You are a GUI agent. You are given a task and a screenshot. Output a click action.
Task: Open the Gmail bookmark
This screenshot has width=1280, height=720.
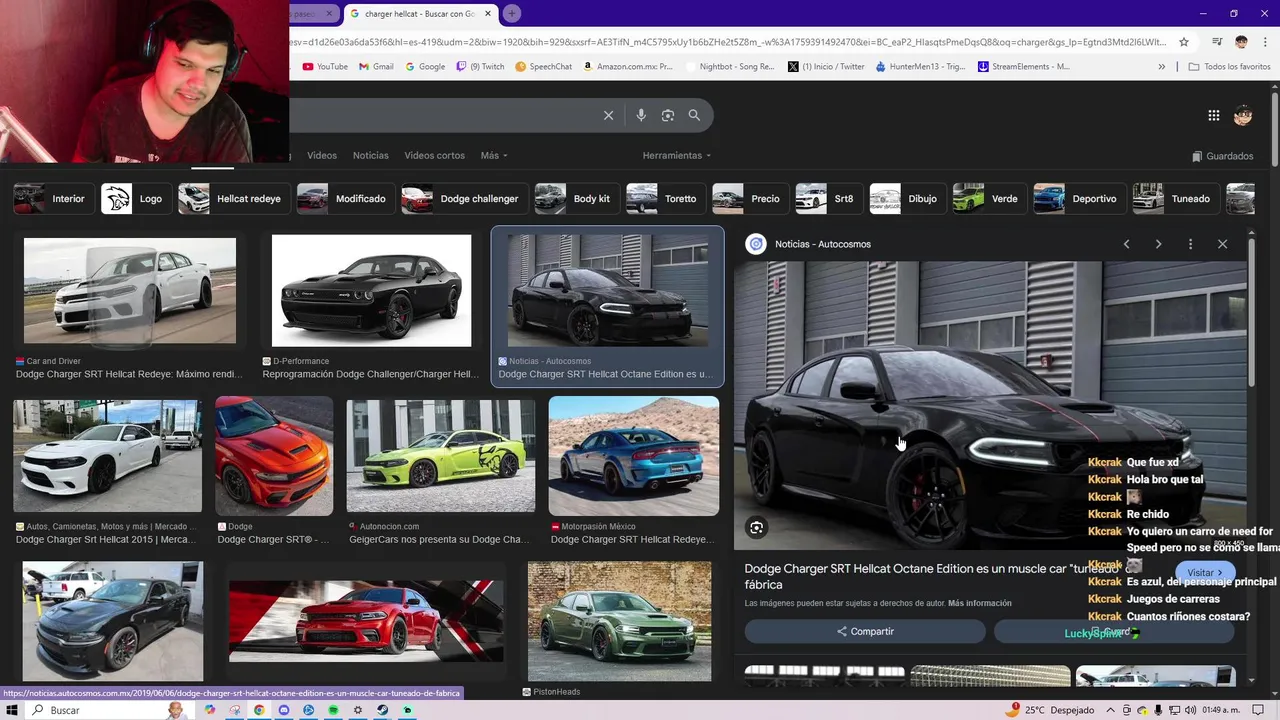point(375,67)
